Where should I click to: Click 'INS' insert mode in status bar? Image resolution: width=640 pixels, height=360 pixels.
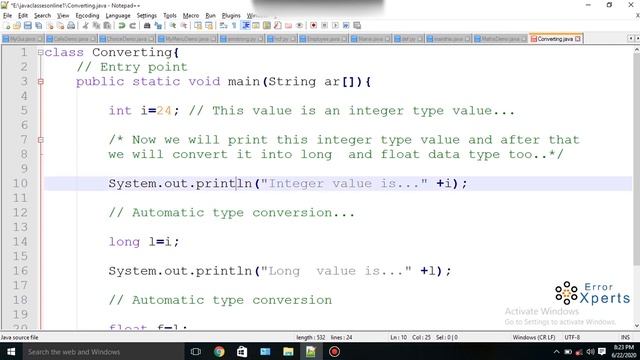coord(625,338)
